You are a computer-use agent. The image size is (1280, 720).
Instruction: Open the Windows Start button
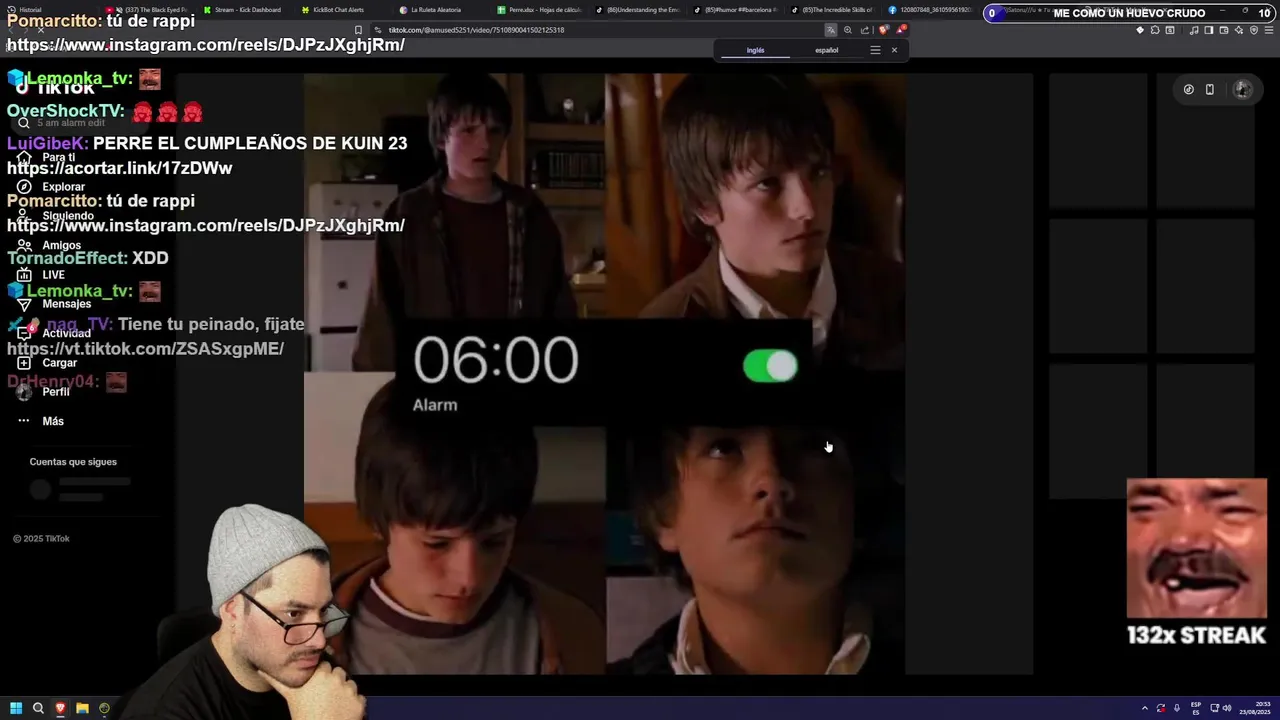(x=16, y=708)
